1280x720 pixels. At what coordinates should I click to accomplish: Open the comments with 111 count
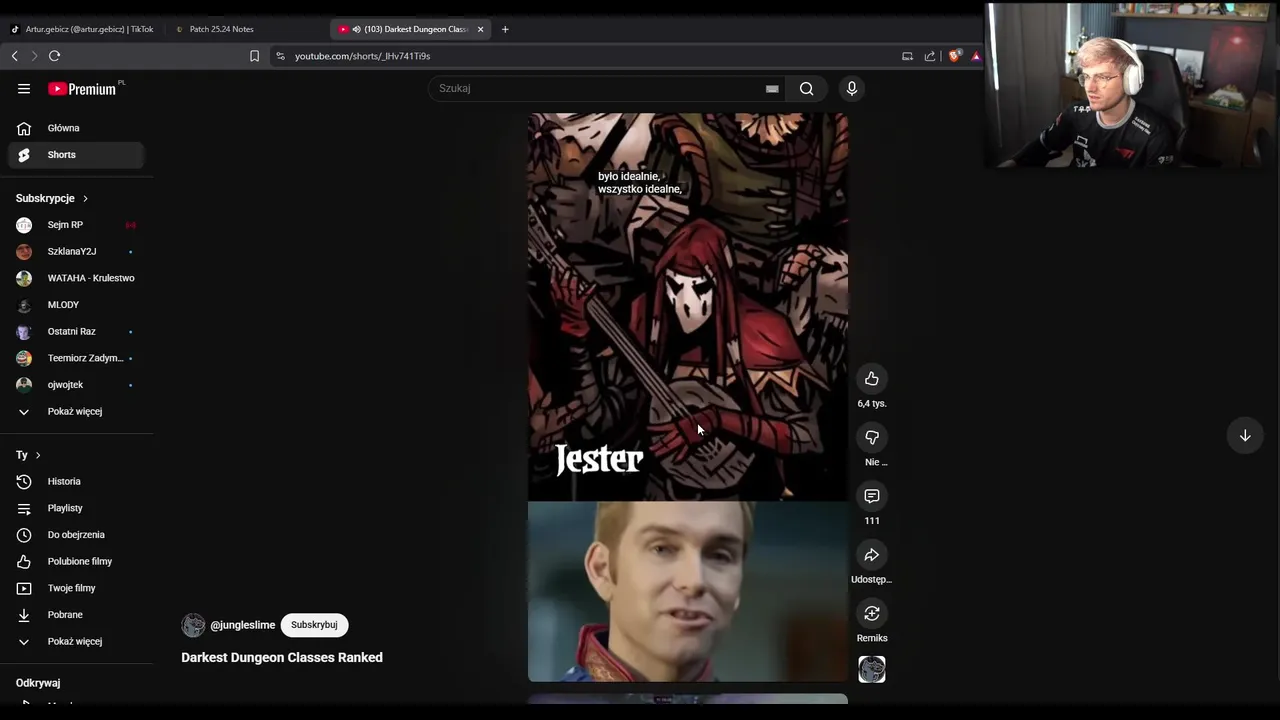tap(872, 496)
